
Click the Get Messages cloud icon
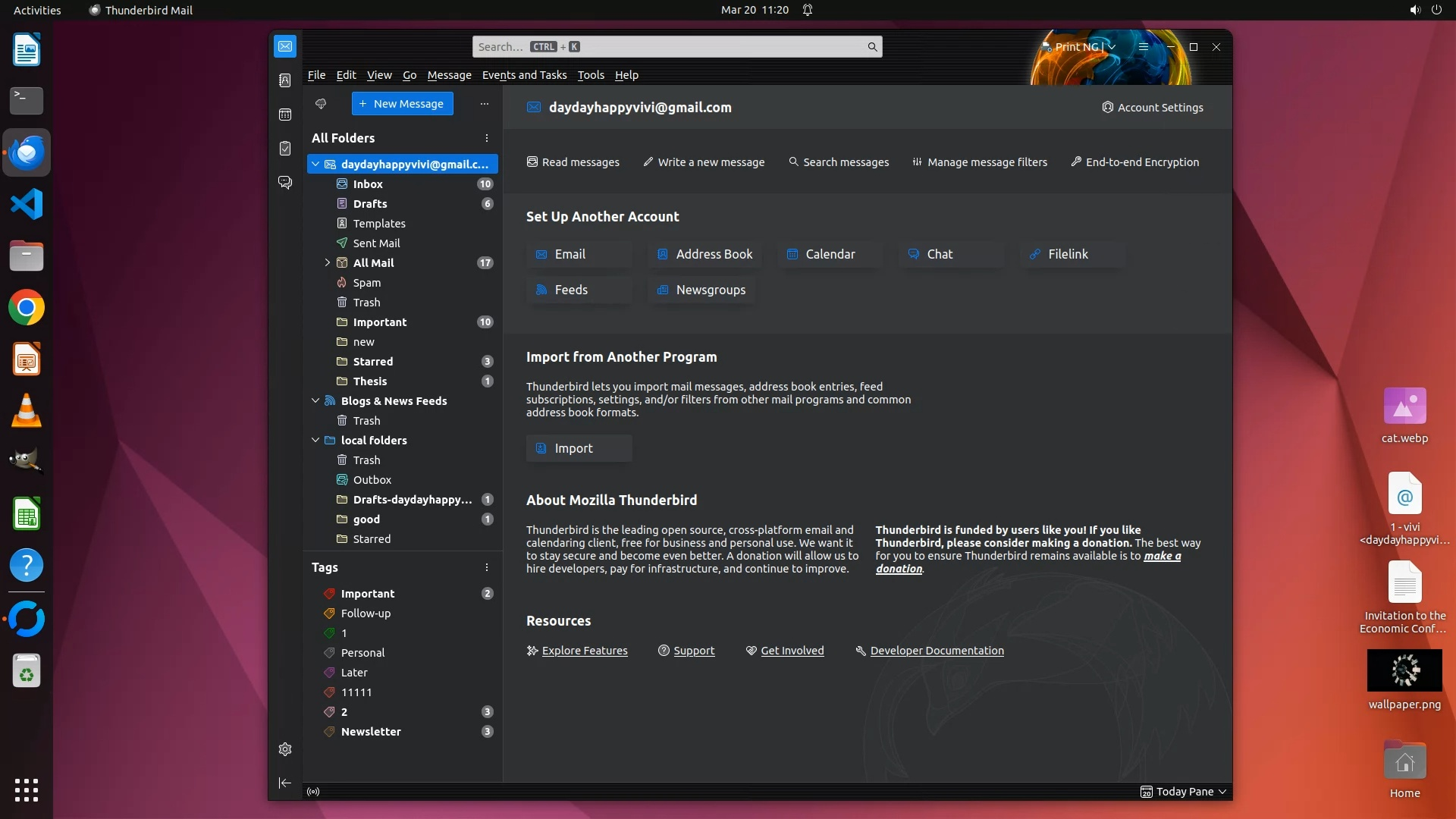click(321, 104)
